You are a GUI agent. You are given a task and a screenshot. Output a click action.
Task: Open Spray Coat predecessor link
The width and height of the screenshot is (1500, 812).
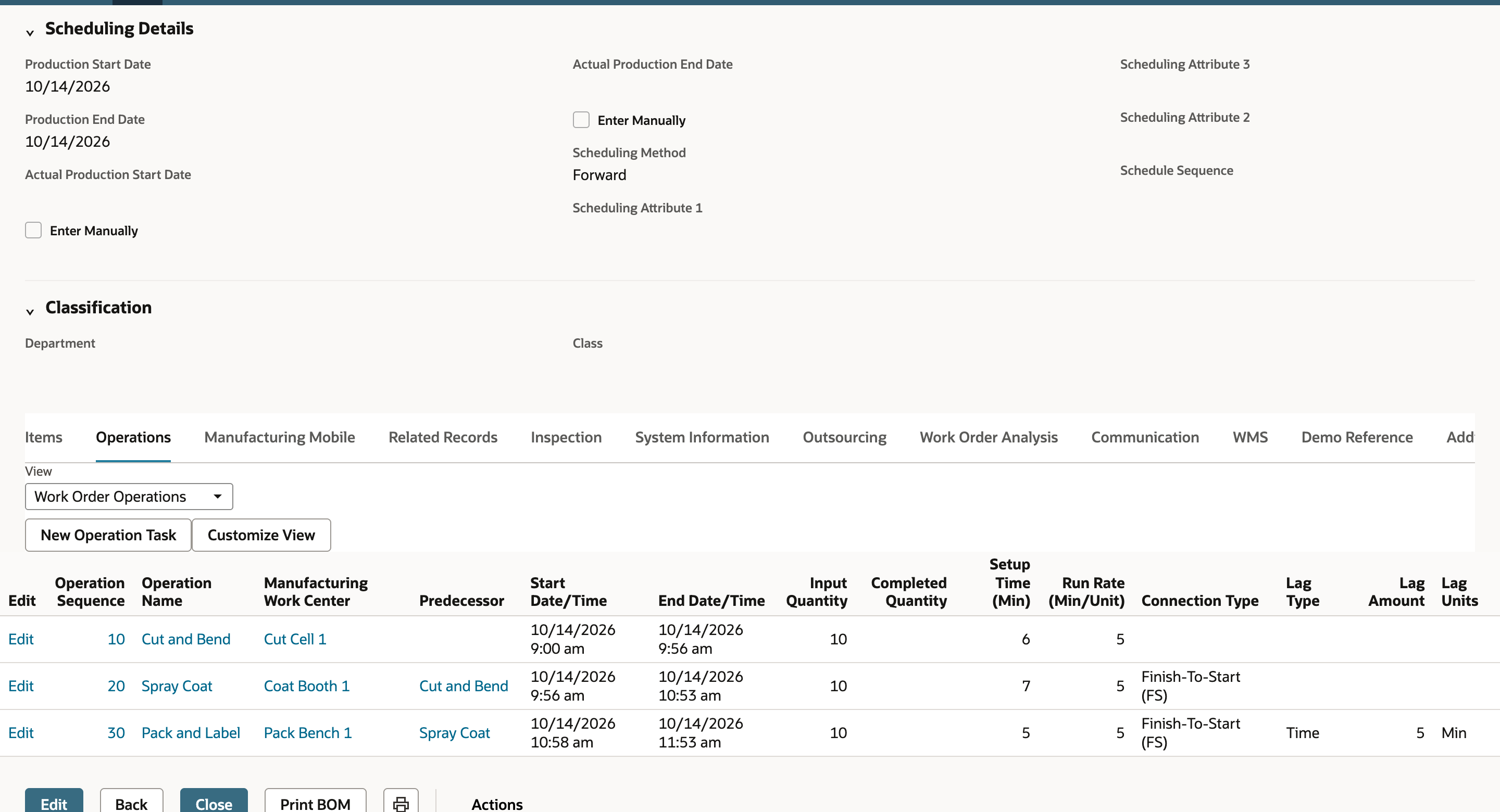pos(455,732)
